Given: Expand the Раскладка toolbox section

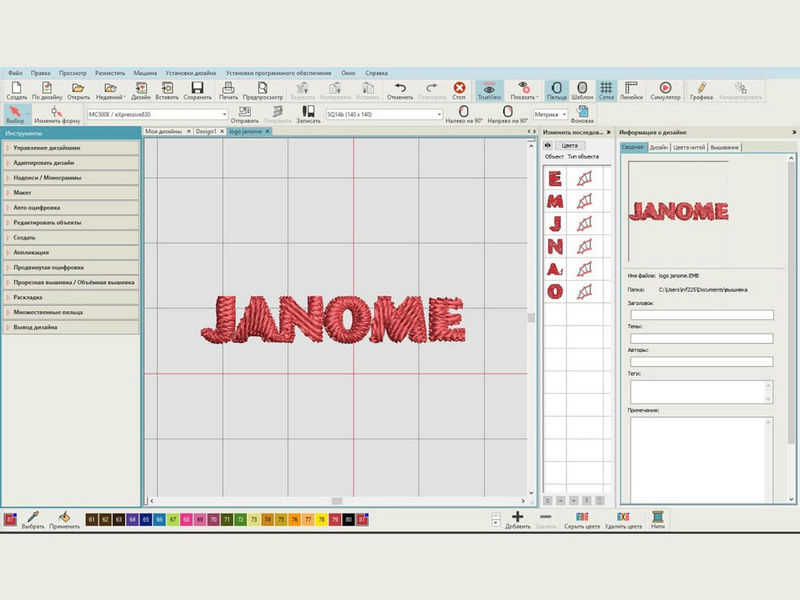Looking at the screenshot, I should (71, 297).
